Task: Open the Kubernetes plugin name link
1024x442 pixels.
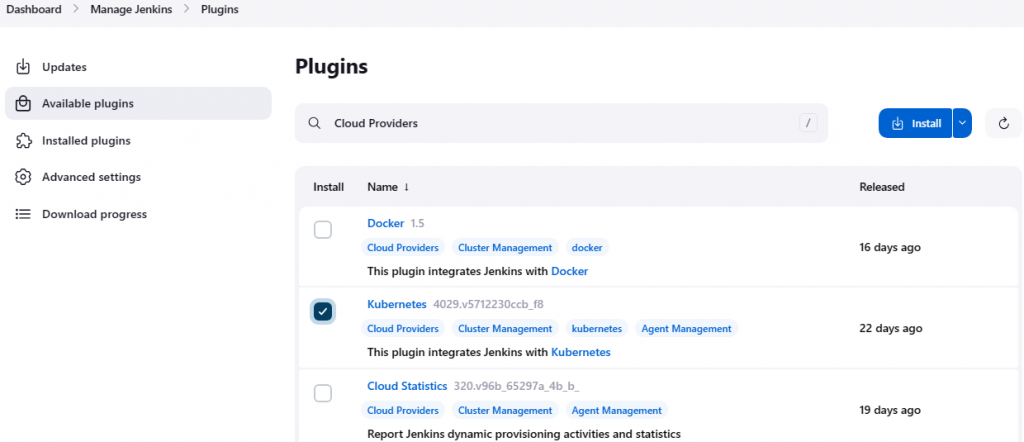Action: 397,304
